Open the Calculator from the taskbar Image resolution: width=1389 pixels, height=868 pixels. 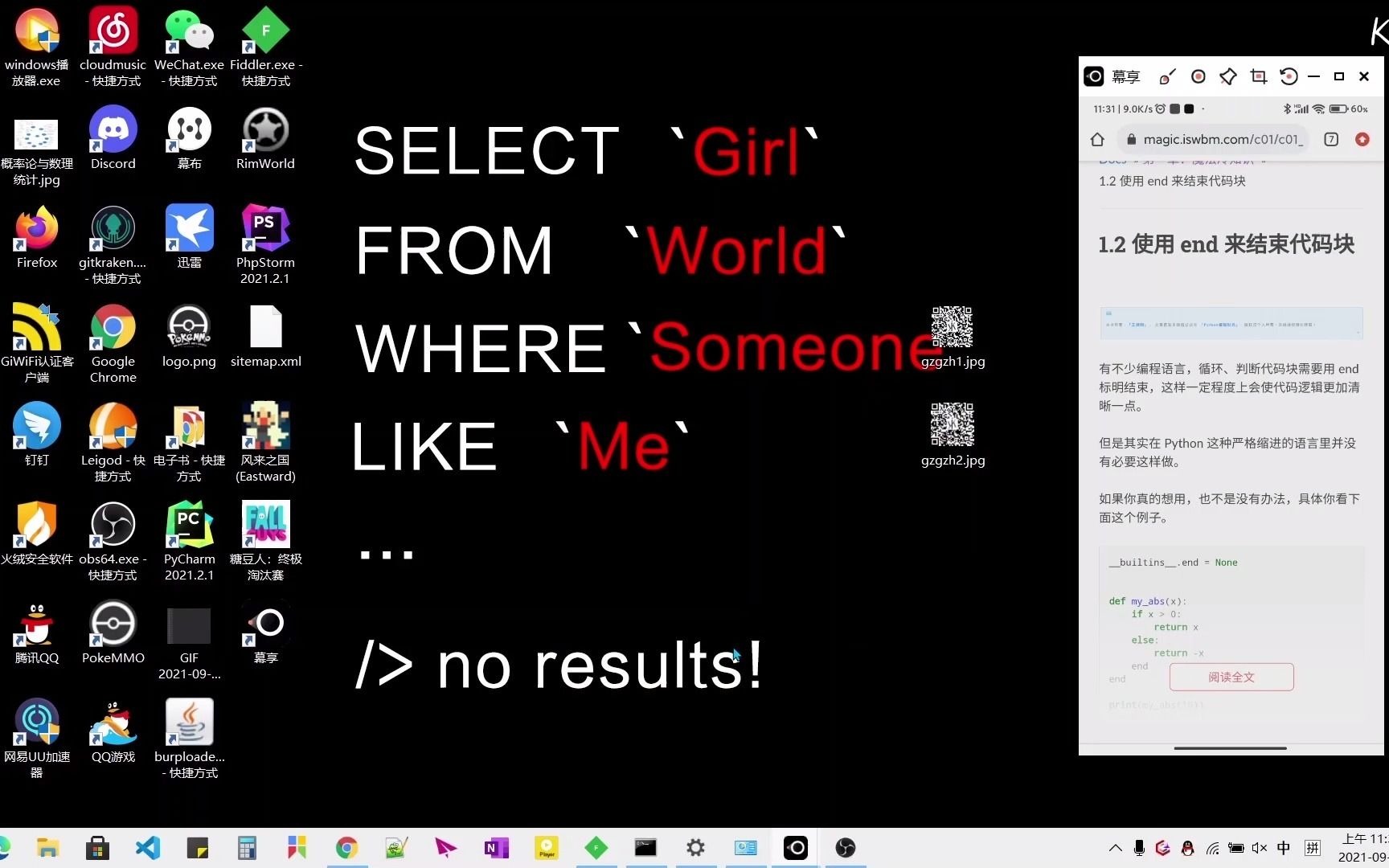(x=247, y=848)
